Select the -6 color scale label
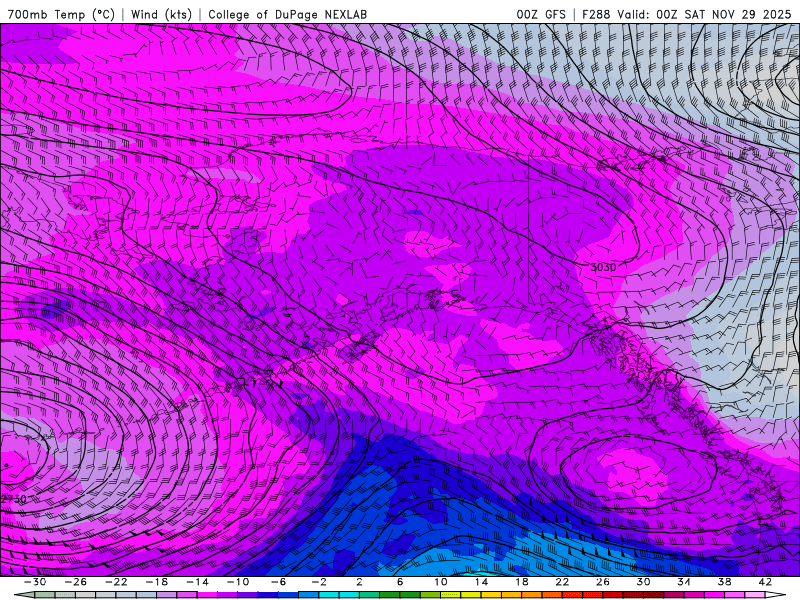 tap(278, 582)
